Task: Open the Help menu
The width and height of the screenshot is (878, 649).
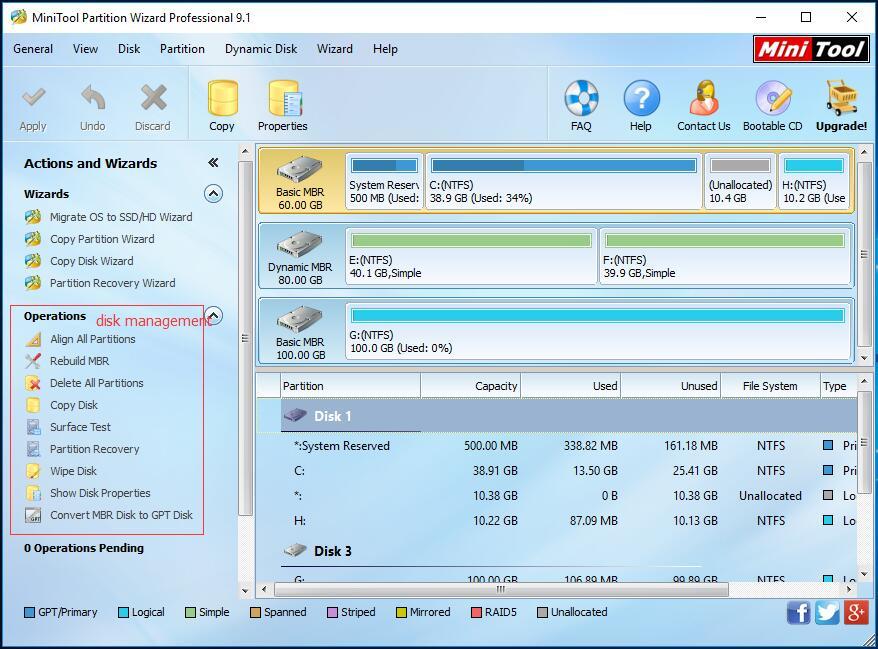Action: pyautogui.click(x=385, y=49)
